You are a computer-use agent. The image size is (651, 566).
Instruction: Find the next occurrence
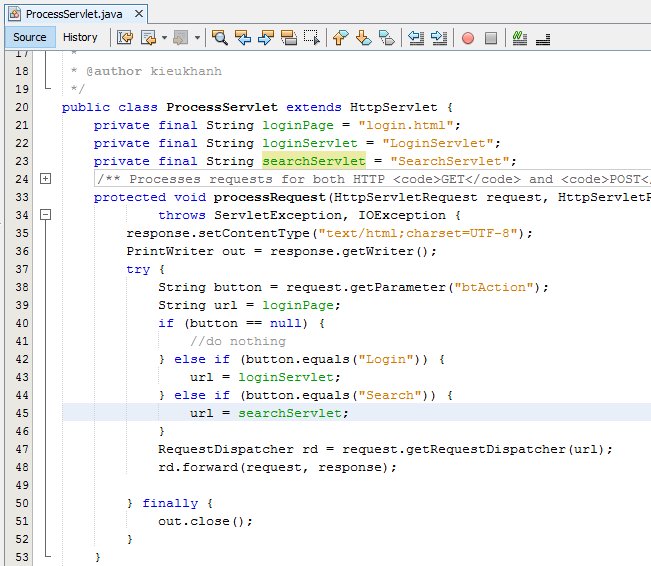(x=266, y=38)
